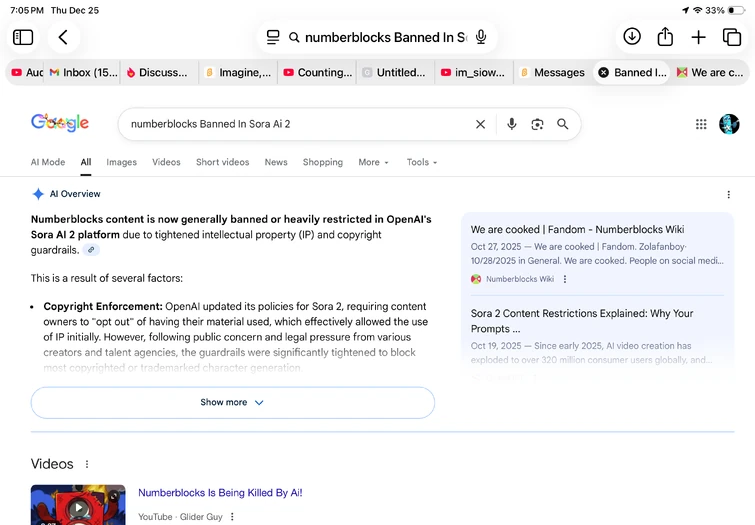Expand AI Overview with Show more
This screenshot has height=525, width=755.
[232, 402]
